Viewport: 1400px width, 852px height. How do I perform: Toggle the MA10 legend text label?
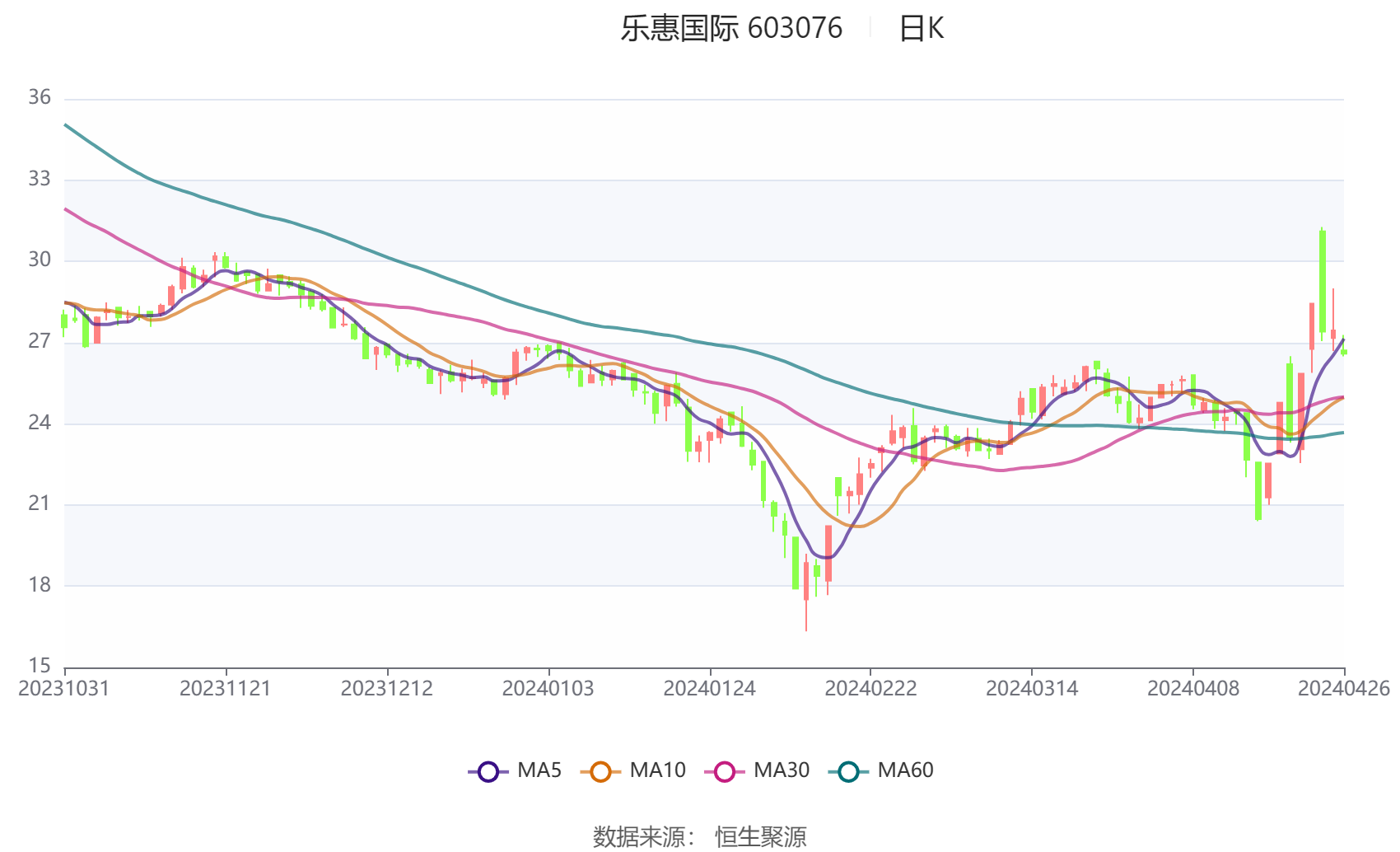point(657,770)
